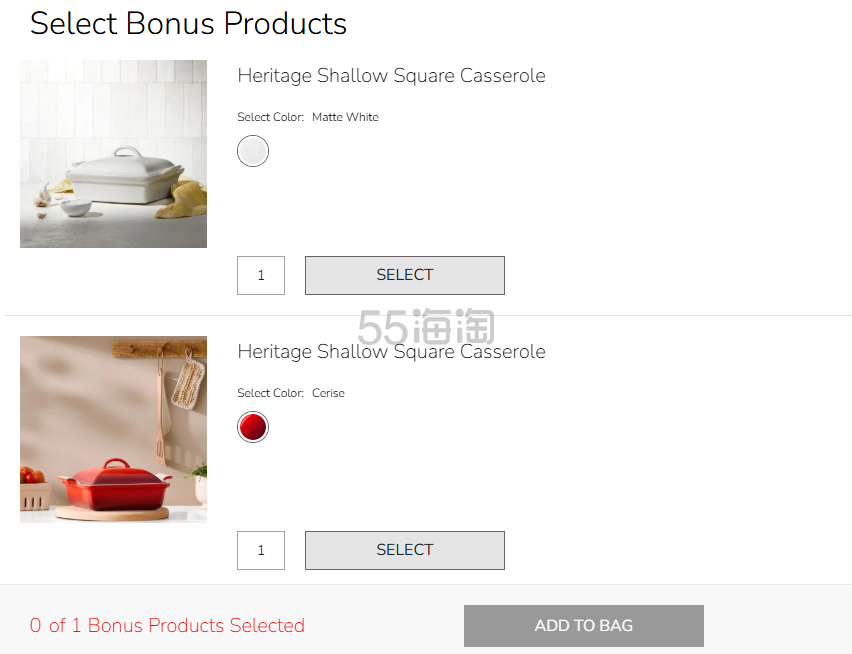Click quantity field for Cerise casserole
Image resolution: width=852 pixels, height=654 pixels.
pyautogui.click(x=261, y=550)
